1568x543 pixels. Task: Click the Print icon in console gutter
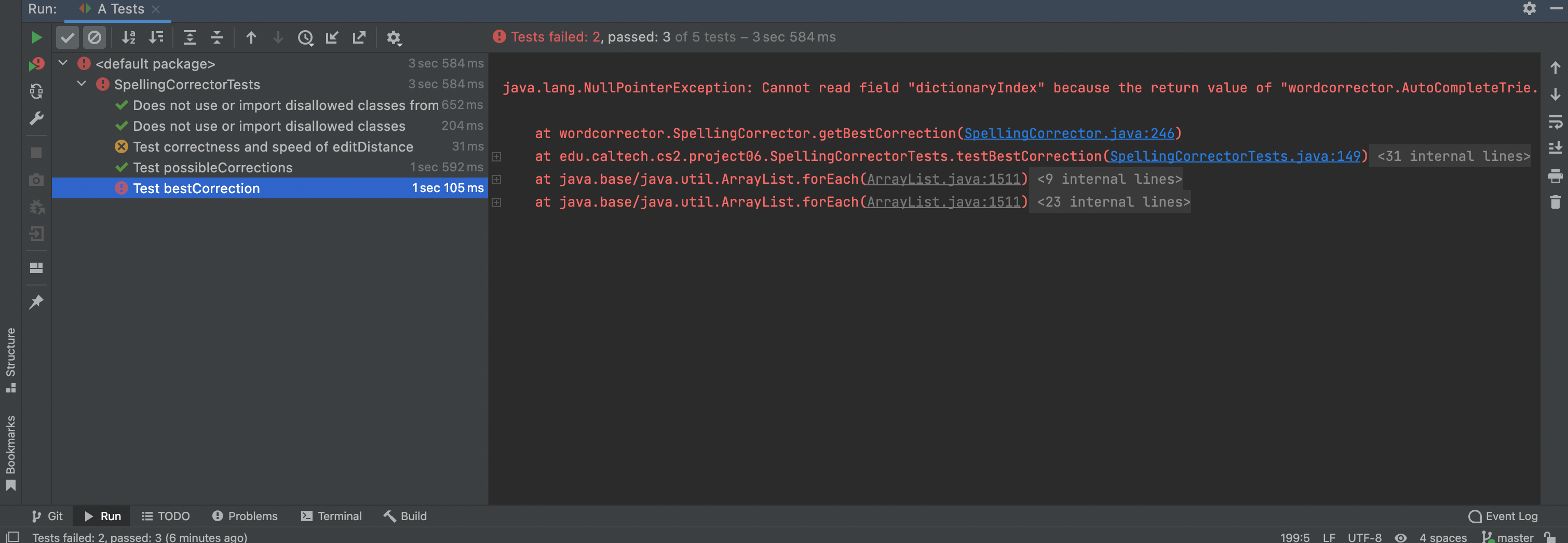click(x=1555, y=177)
